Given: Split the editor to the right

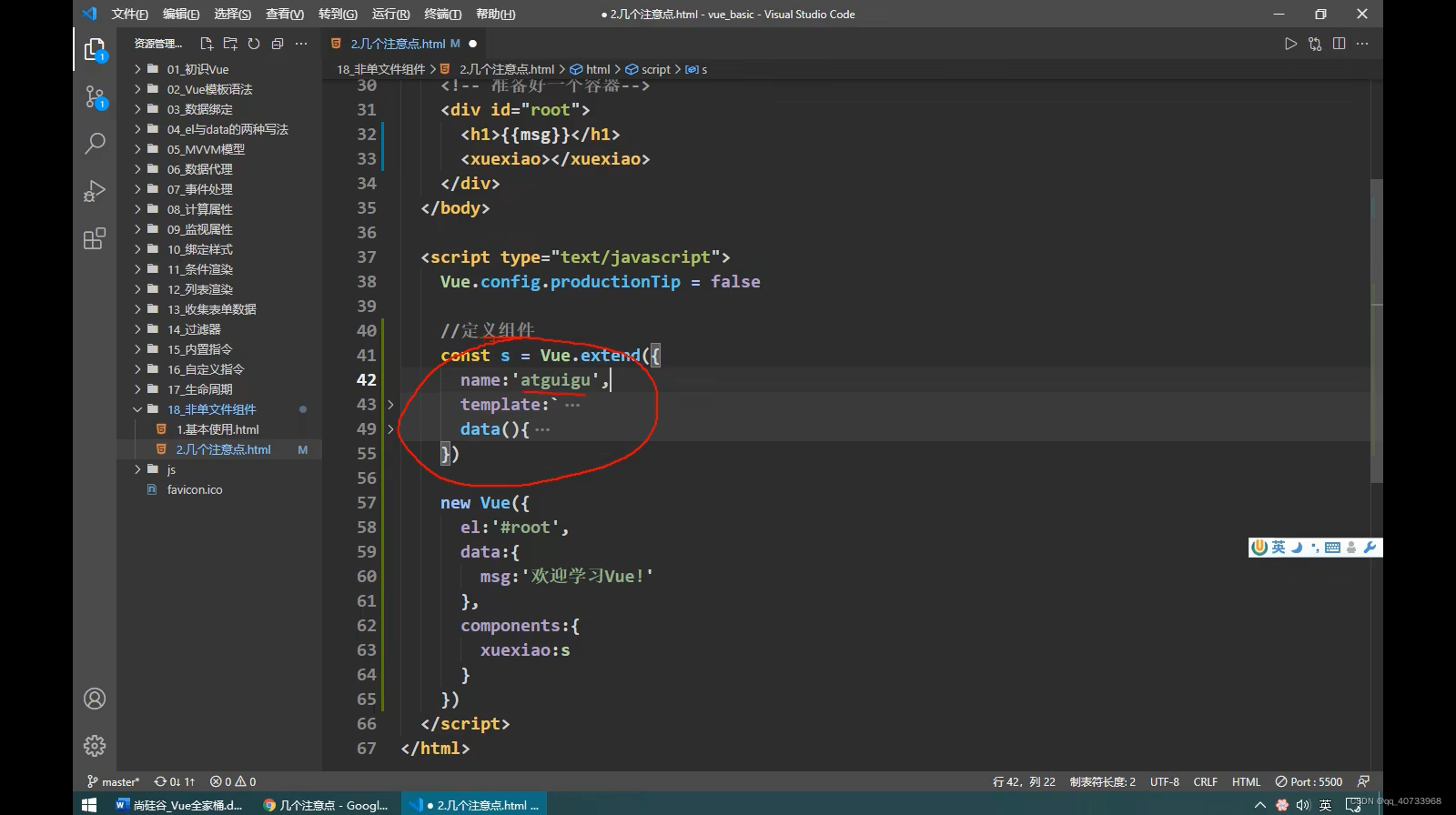Looking at the screenshot, I should 1339,44.
